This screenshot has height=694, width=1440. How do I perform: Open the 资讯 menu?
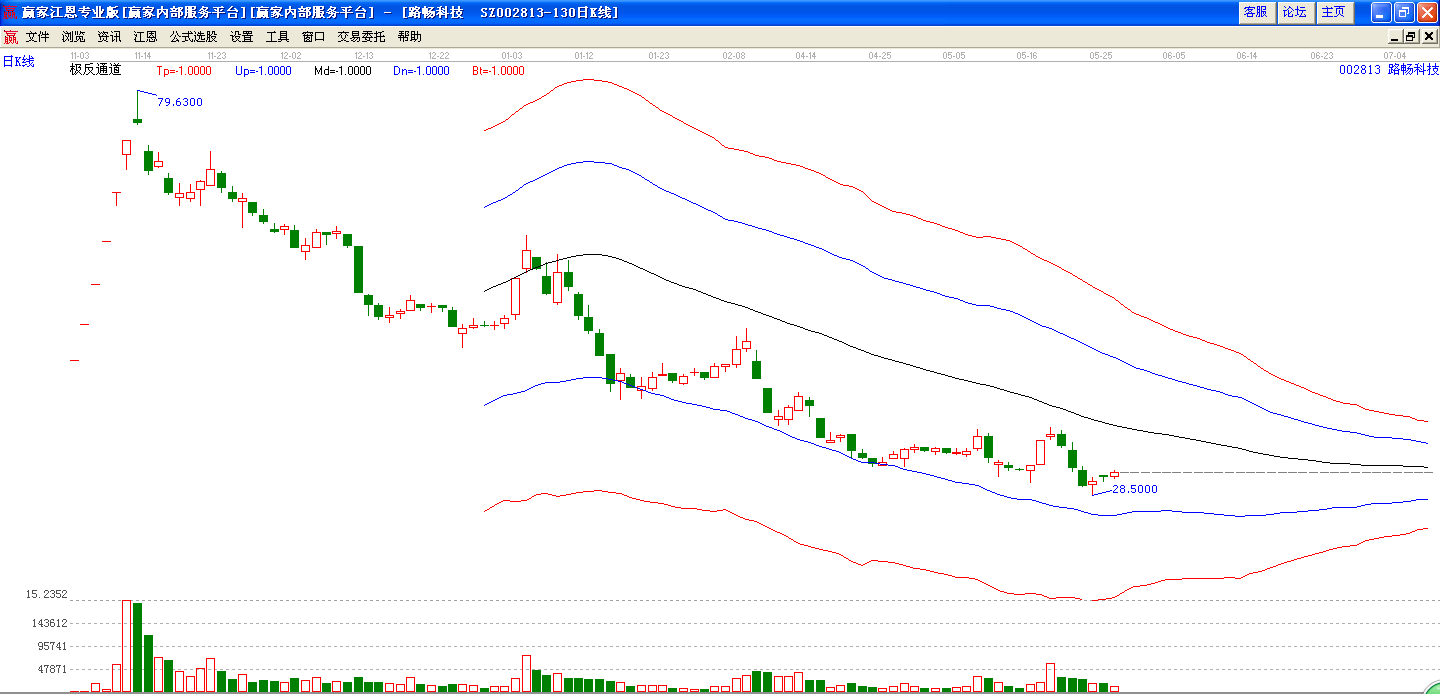click(109, 37)
